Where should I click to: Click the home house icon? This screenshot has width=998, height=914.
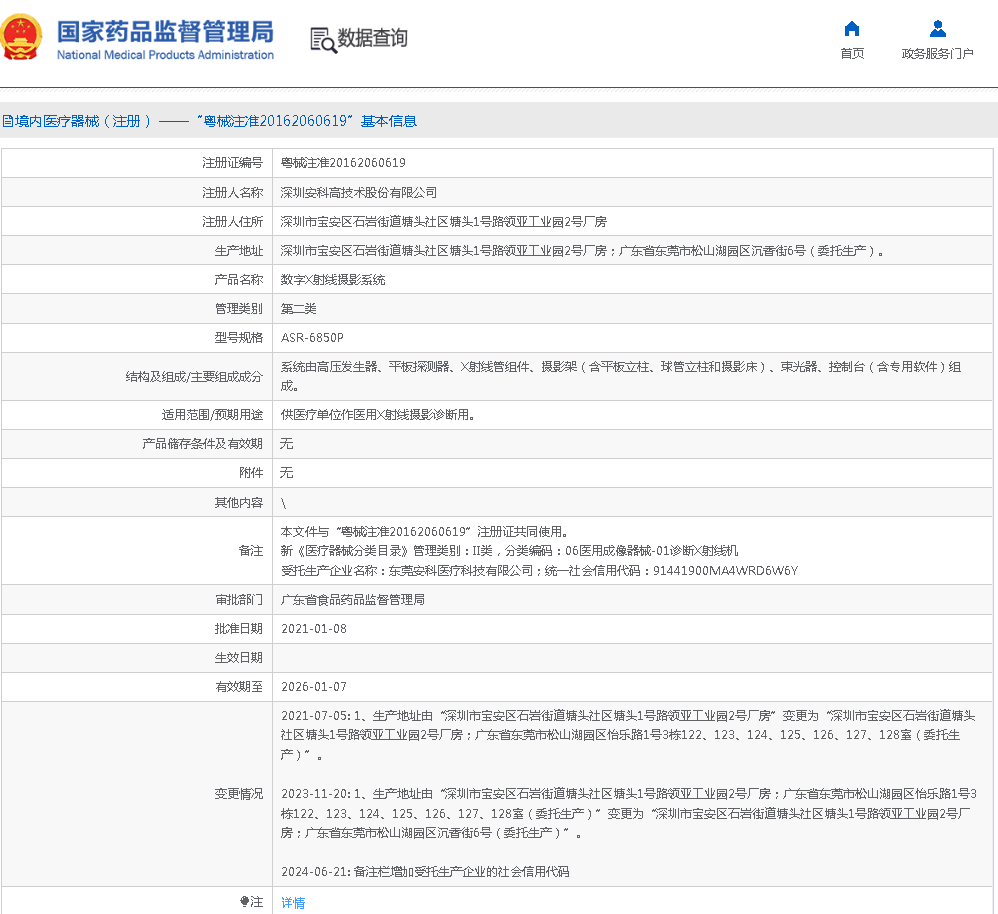(x=852, y=29)
